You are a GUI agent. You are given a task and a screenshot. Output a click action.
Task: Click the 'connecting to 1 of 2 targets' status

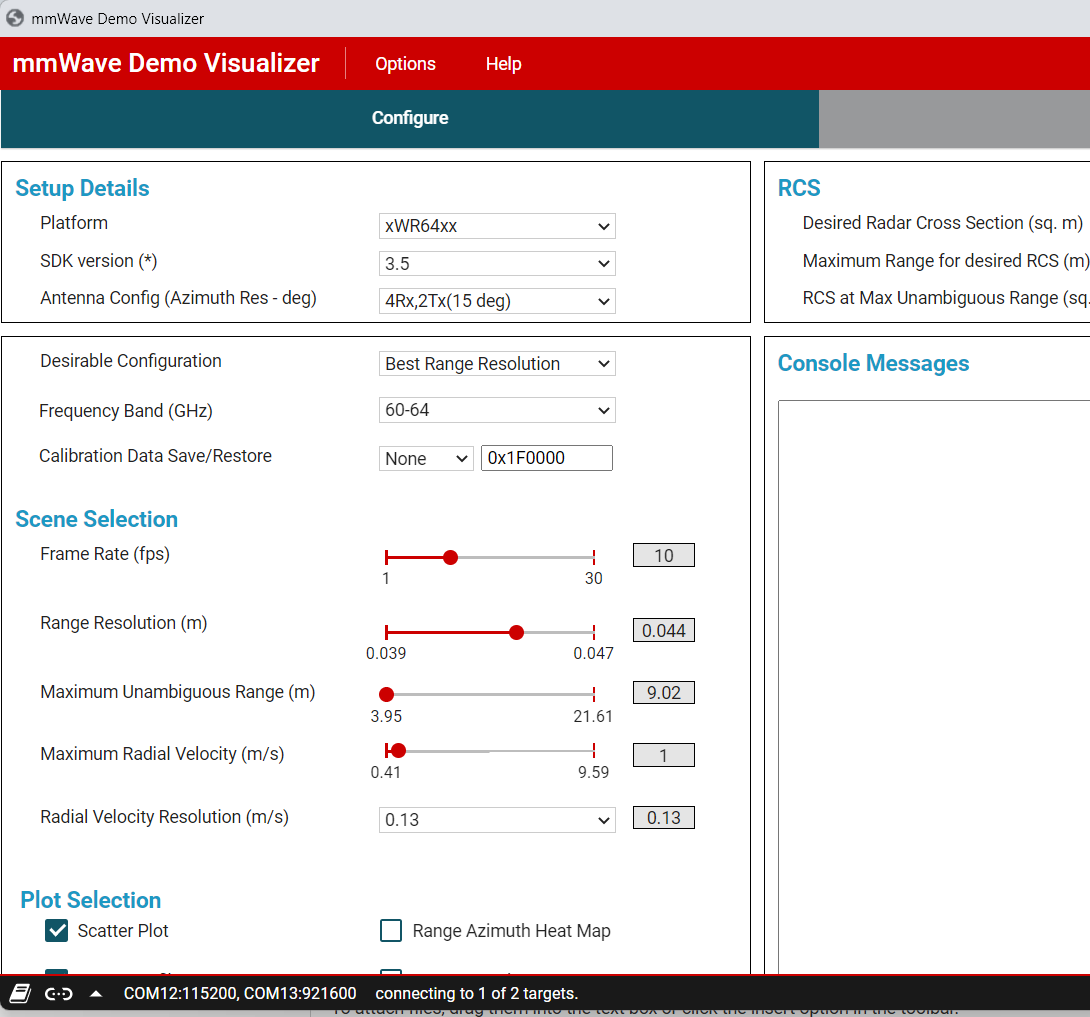pos(477,993)
